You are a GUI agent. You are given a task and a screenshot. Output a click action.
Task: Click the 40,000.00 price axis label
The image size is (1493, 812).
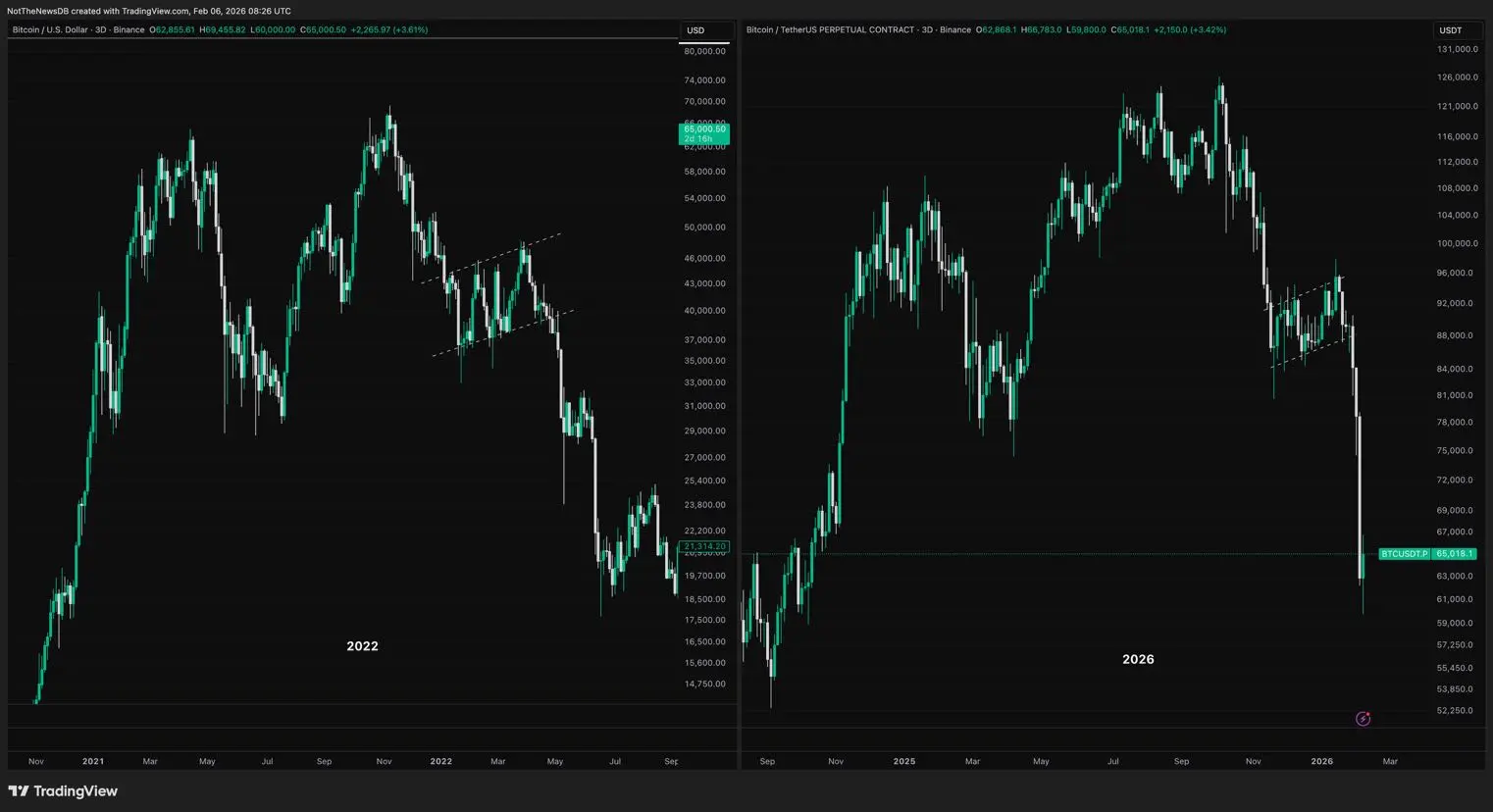pos(704,311)
